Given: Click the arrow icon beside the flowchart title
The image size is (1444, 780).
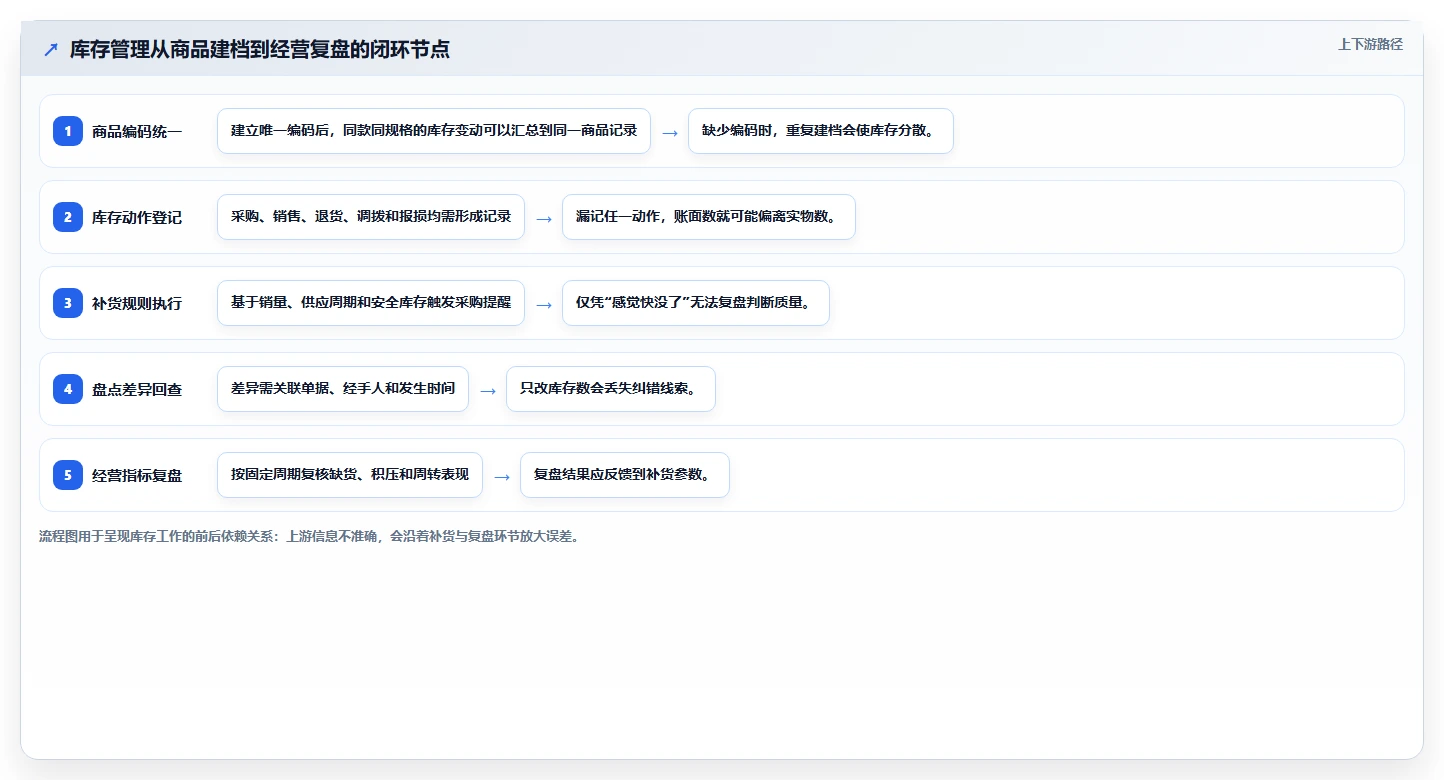Looking at the screenshot, I should (51, 50).
